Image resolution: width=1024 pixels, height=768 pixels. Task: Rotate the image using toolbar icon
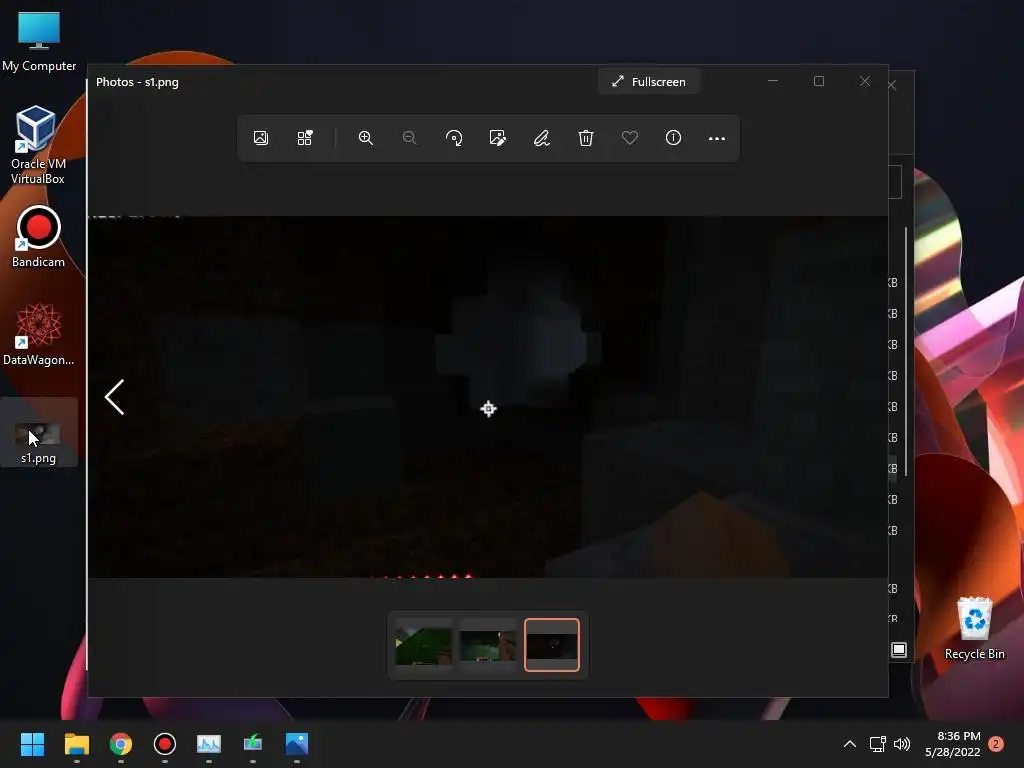coord(454,138)
